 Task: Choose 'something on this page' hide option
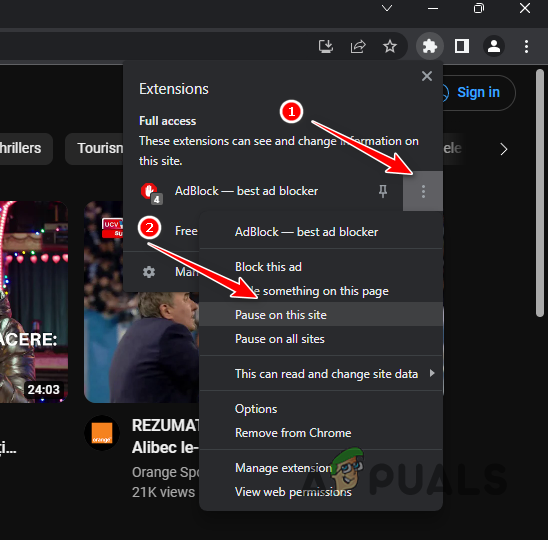point(321,291)
